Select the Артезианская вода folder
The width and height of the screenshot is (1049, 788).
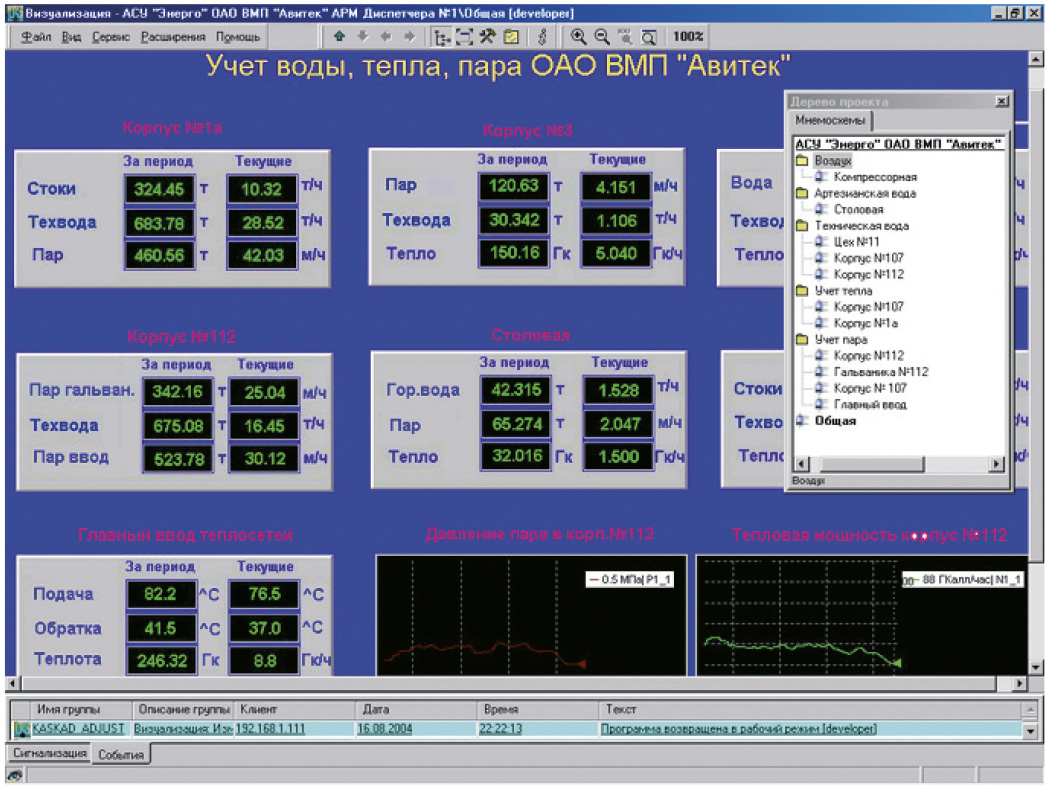click(864, 193)
